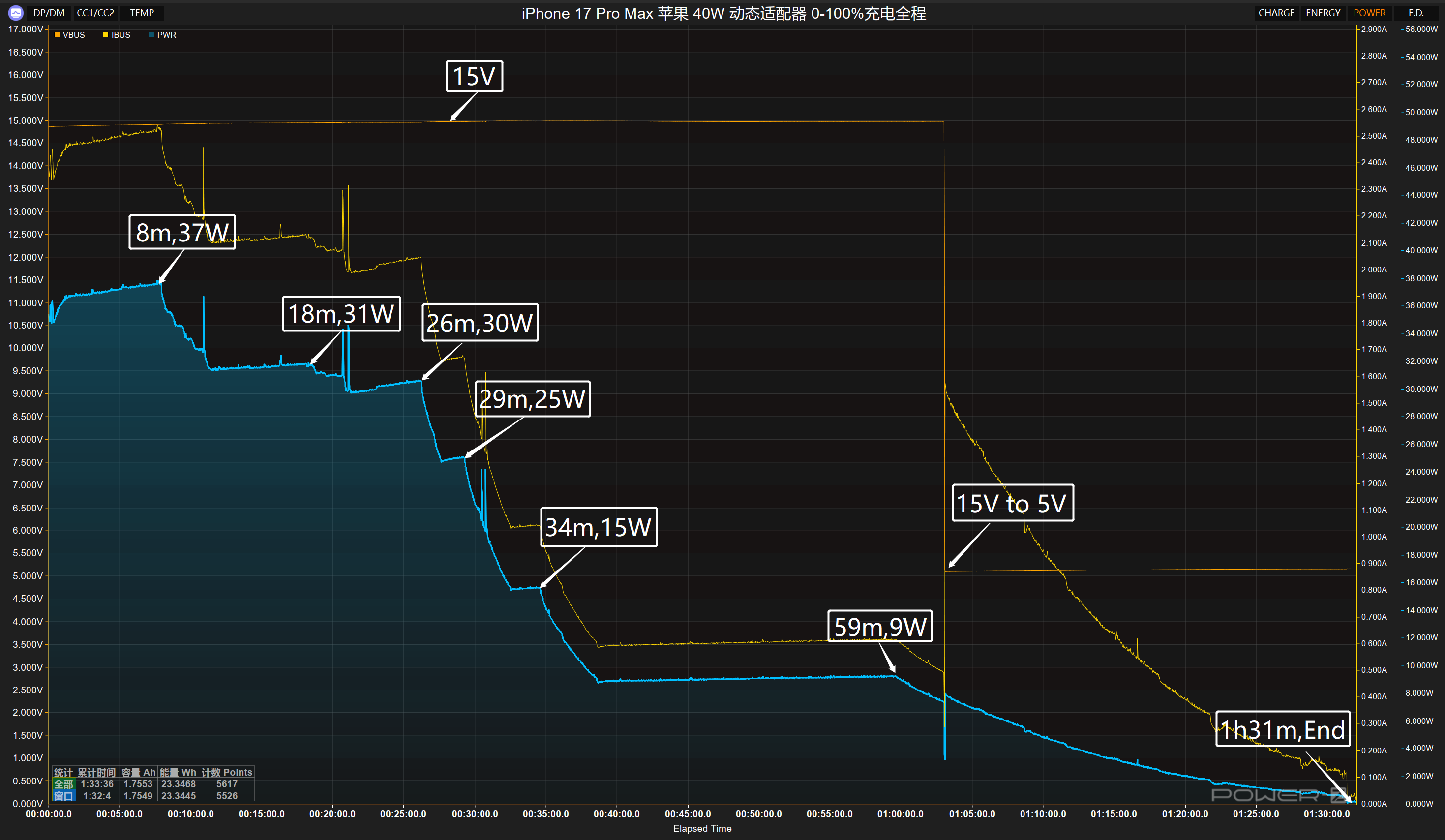The image size is (1445, 840).
Task: Click the VBUS legend color swatch
Action: tap(57, 35)
